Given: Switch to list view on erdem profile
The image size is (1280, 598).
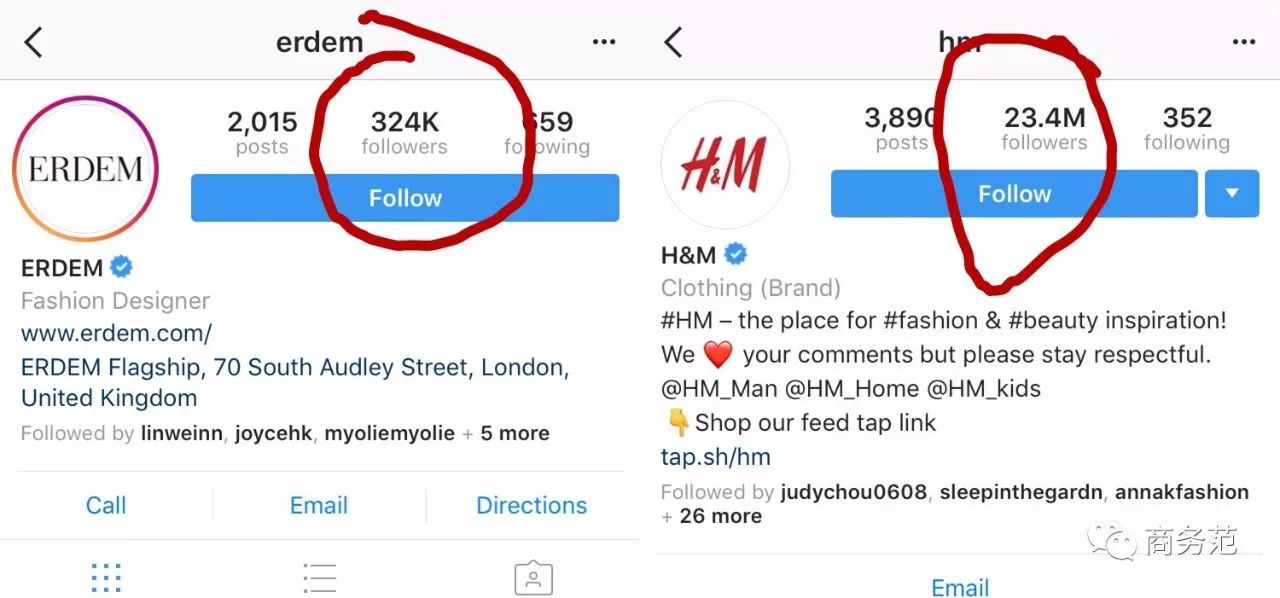Looking at the screenshot, I should 320,577.
